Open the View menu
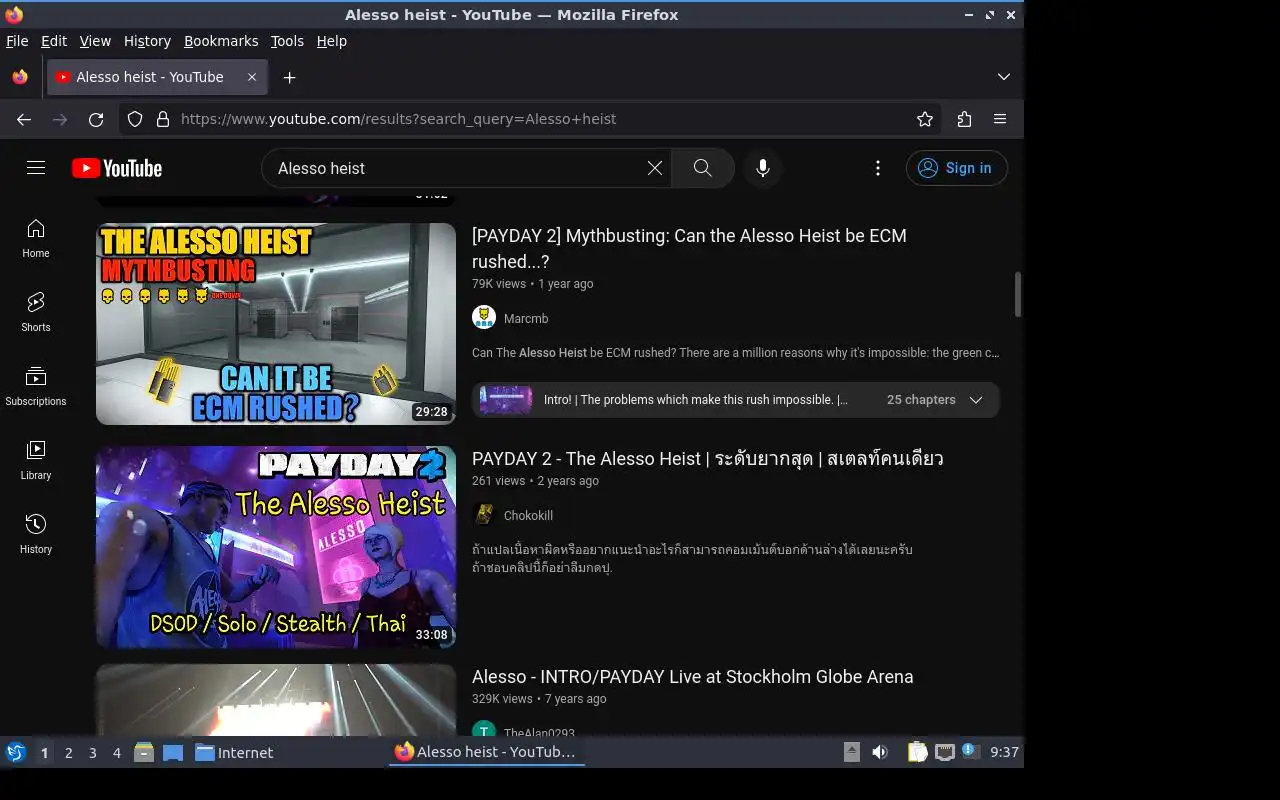 point(95,41)
